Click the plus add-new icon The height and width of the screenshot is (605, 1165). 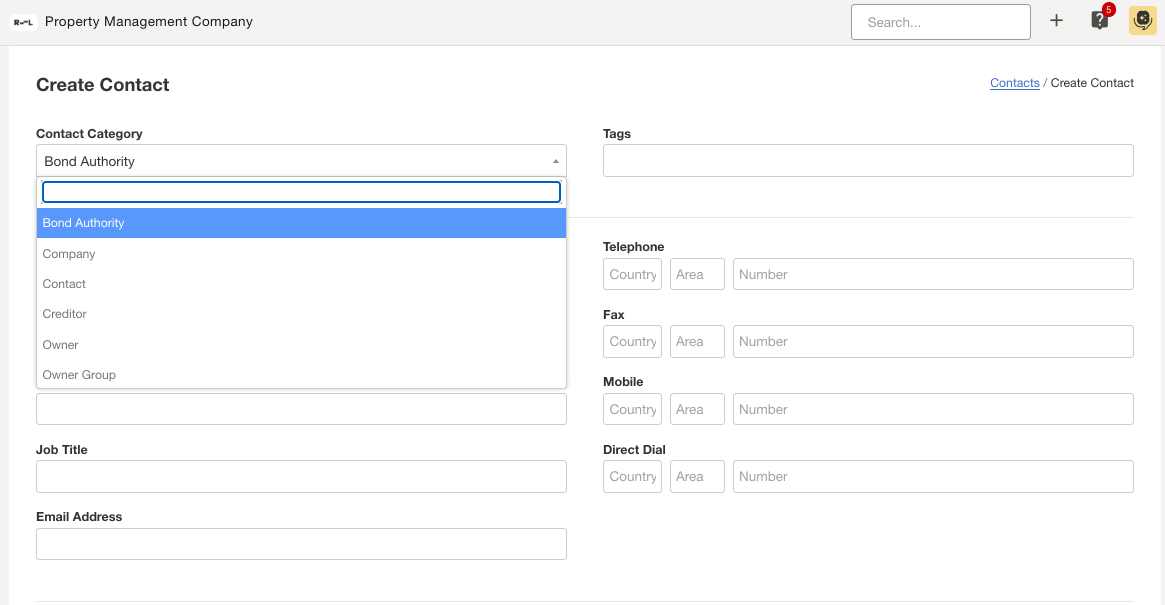point(1056,21)
